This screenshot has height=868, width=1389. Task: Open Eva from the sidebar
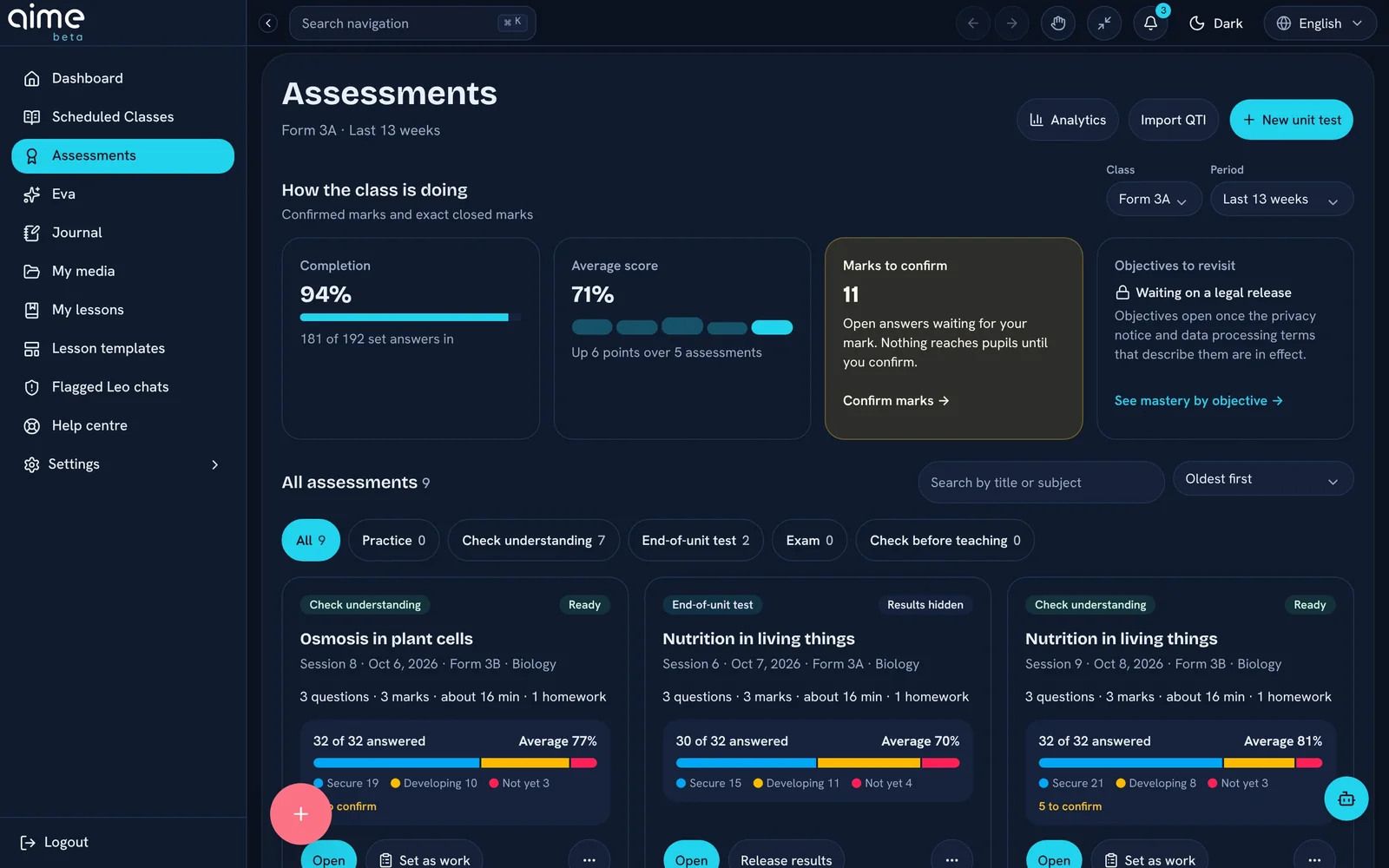pyautogui.click(x=122, y=194)
